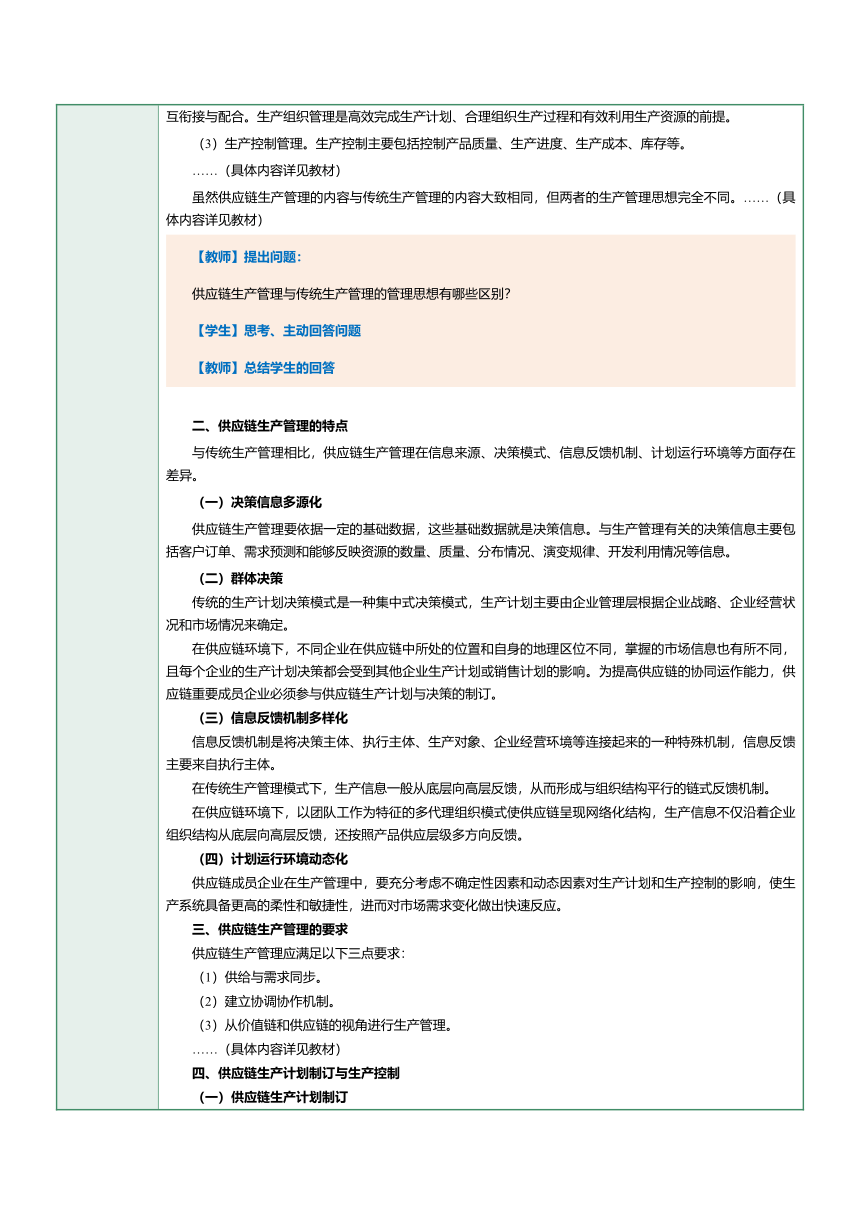Select the item '（1）供给与需求同步。'

coord(259,977)
